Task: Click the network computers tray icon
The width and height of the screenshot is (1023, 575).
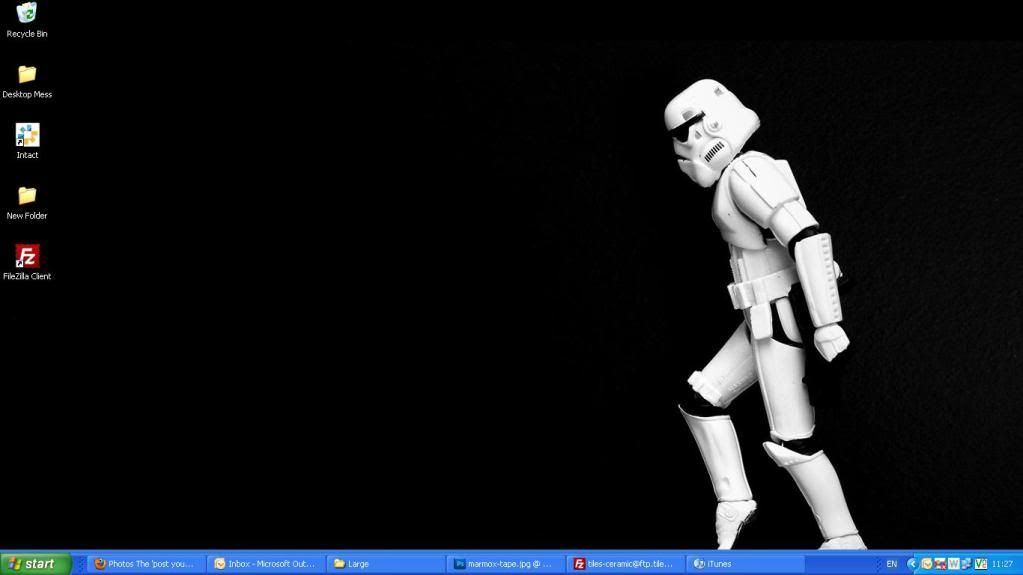Action: tap(967, 564)
